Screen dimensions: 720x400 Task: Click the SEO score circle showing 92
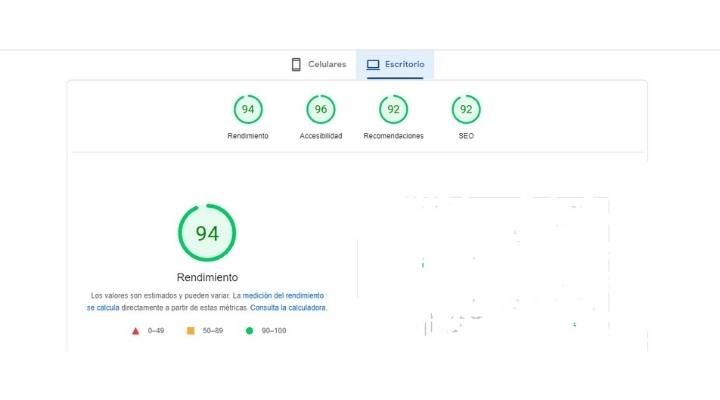click(x=466, y=109)
